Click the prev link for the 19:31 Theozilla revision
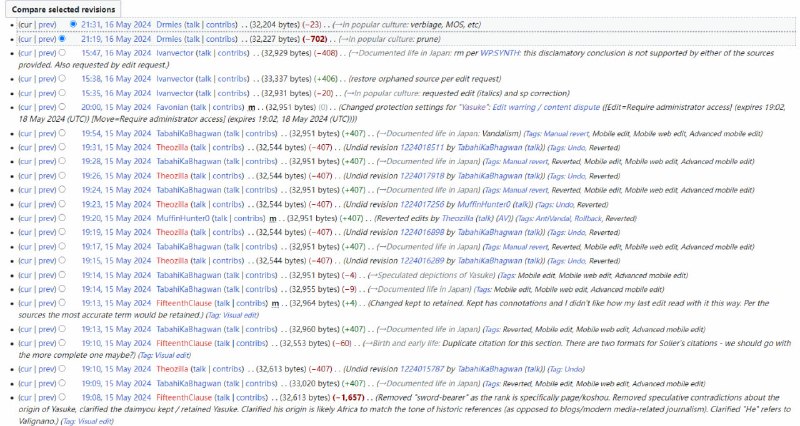This screenshot has height=426, width=800. click(x=46, y=147)
